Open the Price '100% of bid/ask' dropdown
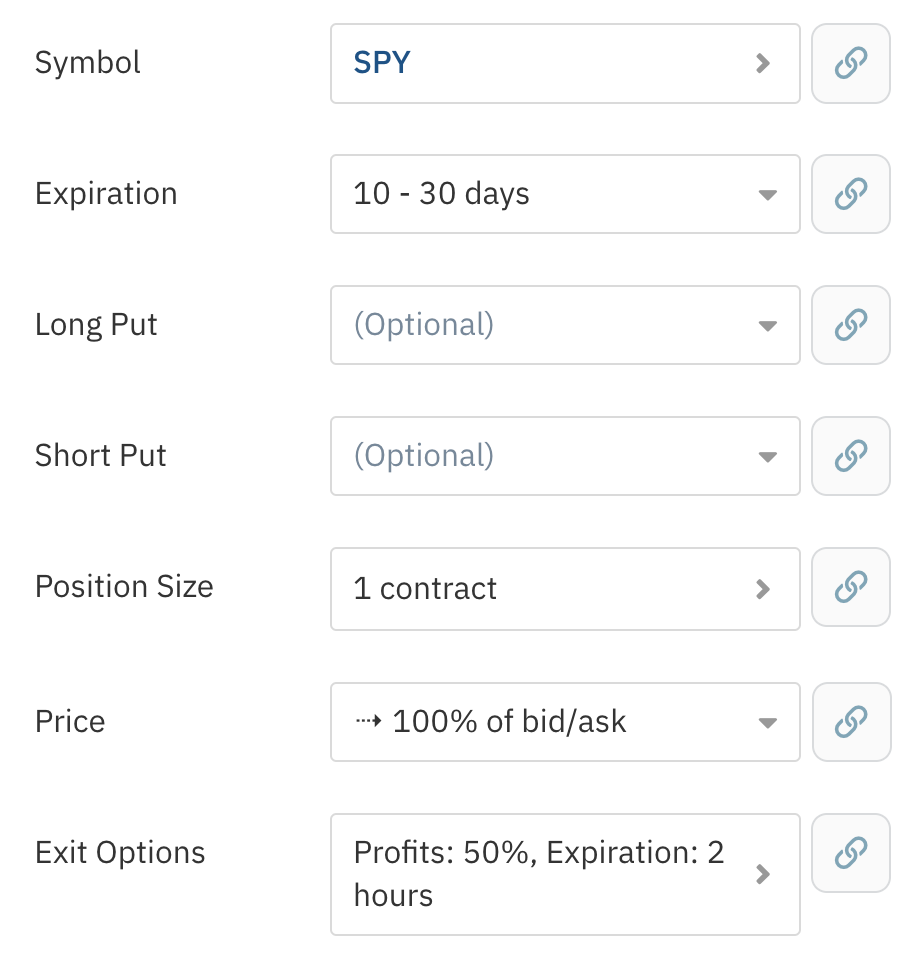 coord(564,721)
